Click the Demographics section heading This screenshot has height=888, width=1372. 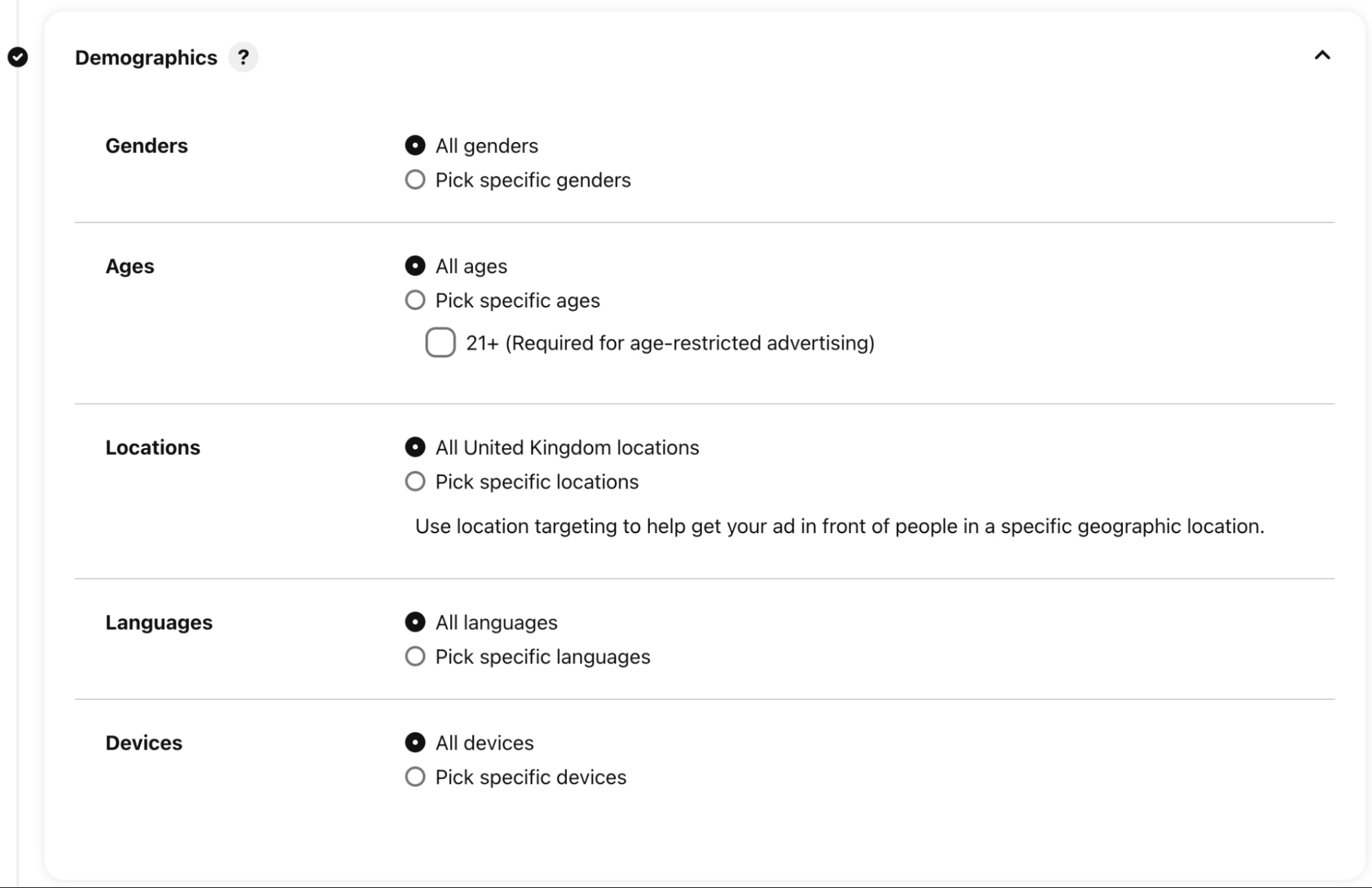[146, 58]
